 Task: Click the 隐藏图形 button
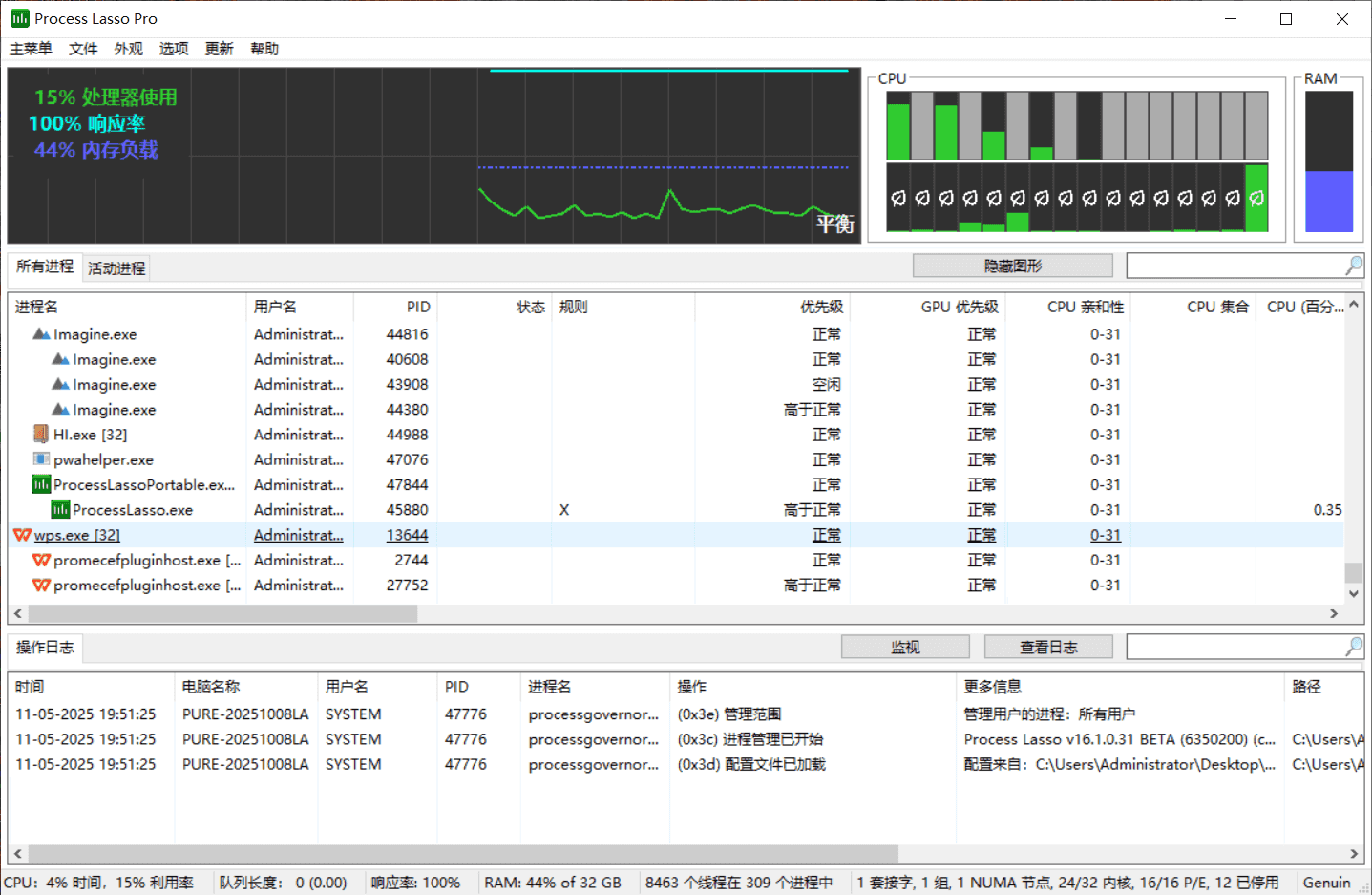click(1012, 265)
